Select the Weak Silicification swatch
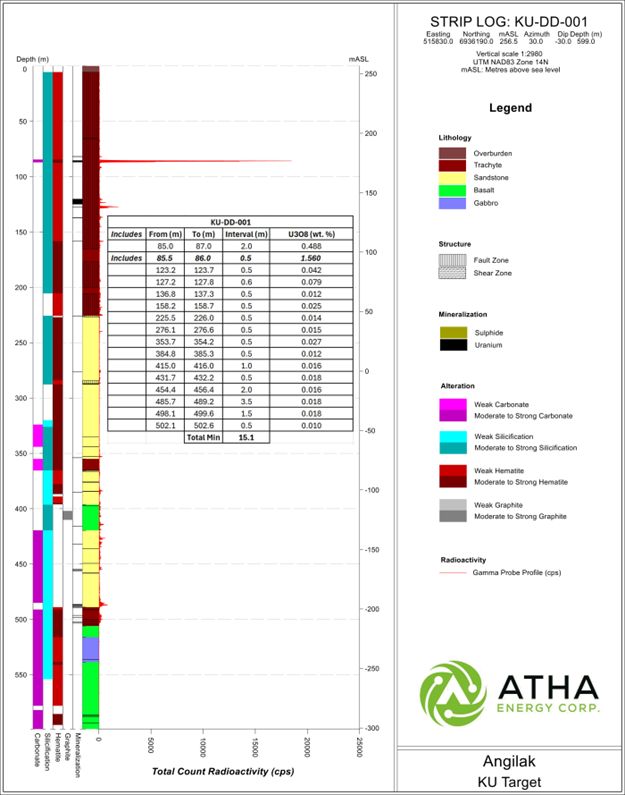 (452, 437)
